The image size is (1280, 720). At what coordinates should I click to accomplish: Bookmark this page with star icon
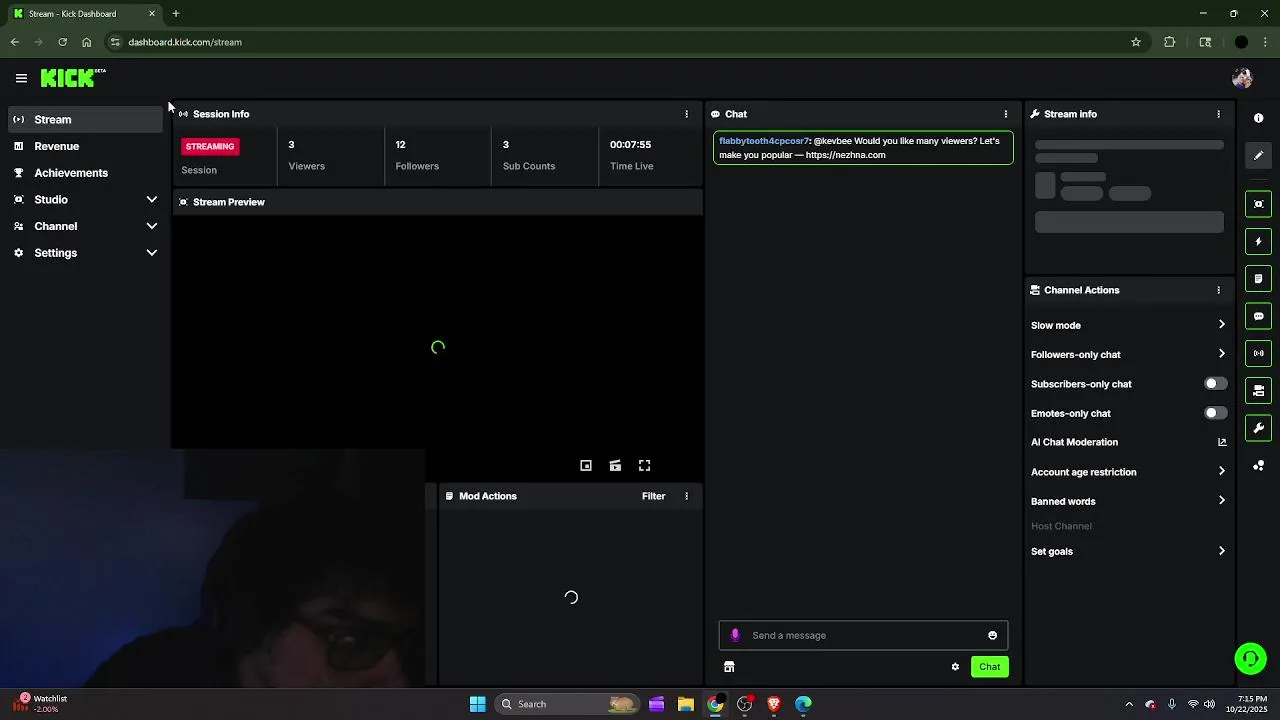1136,42
